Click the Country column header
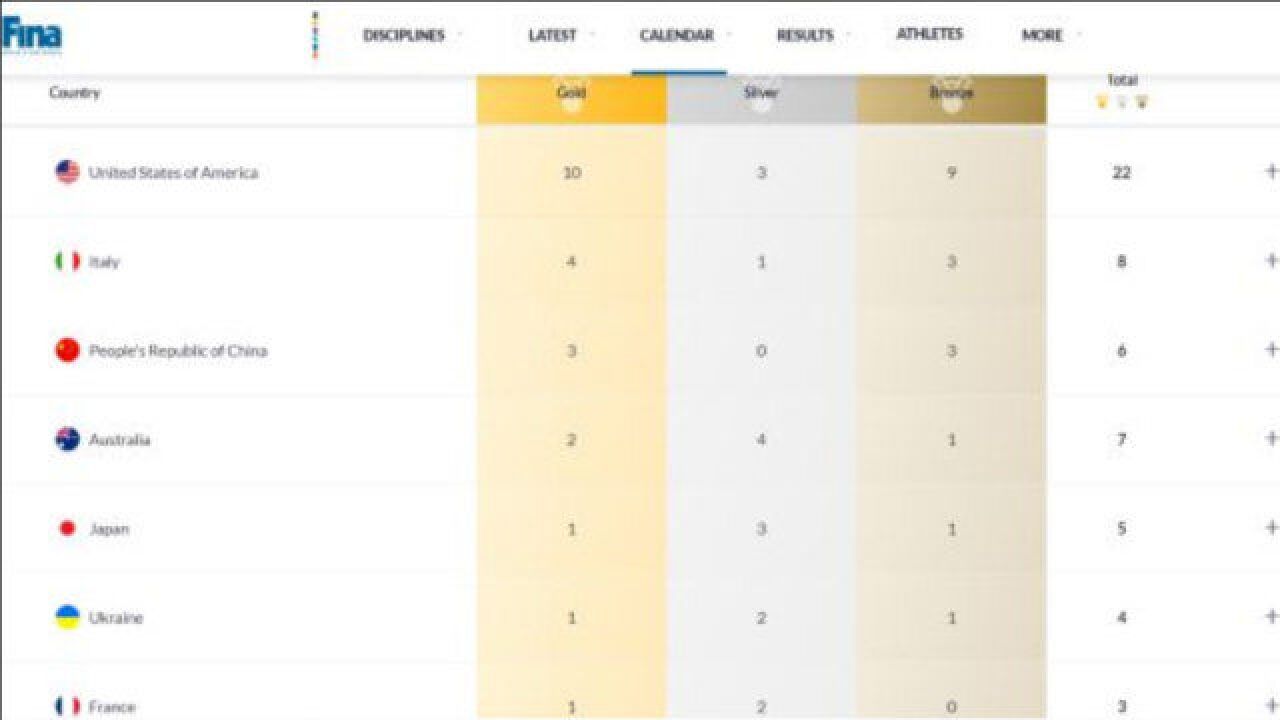The width and height of the screenshot is (1280, 720). point(75,93)
